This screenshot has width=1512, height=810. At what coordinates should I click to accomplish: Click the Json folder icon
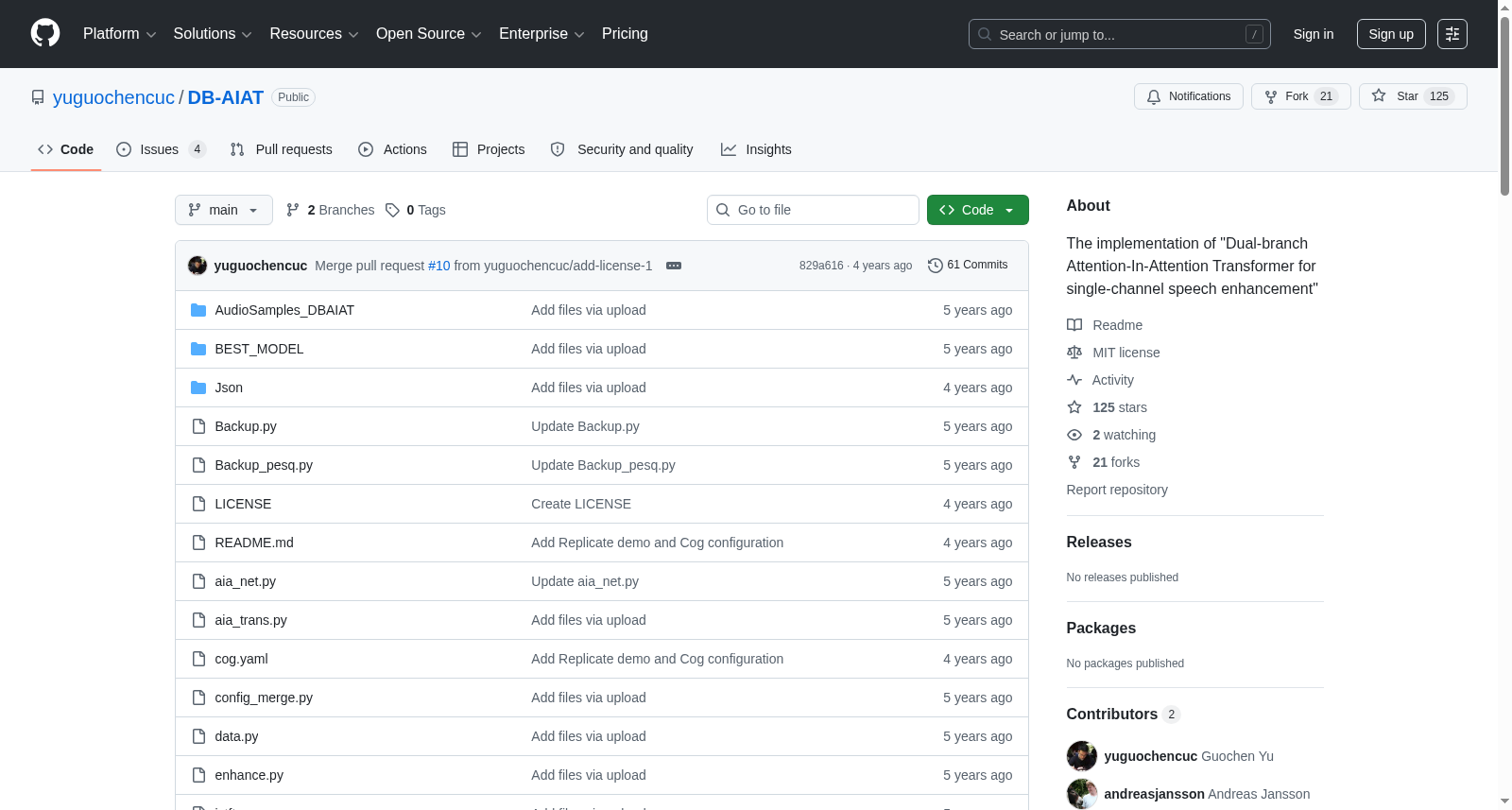[x=198, y=388]
